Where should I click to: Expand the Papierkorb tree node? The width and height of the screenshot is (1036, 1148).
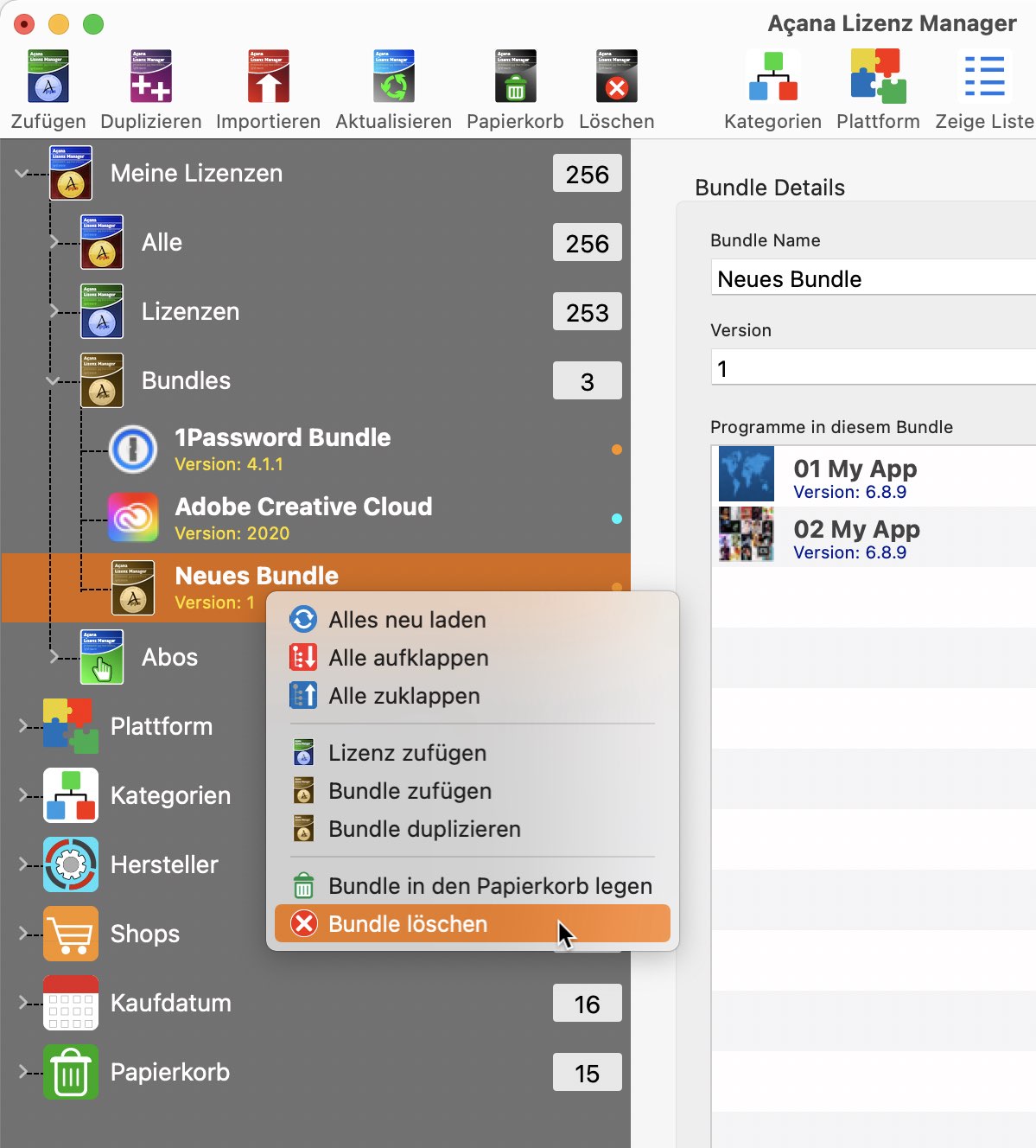[x=23, y=1072]
